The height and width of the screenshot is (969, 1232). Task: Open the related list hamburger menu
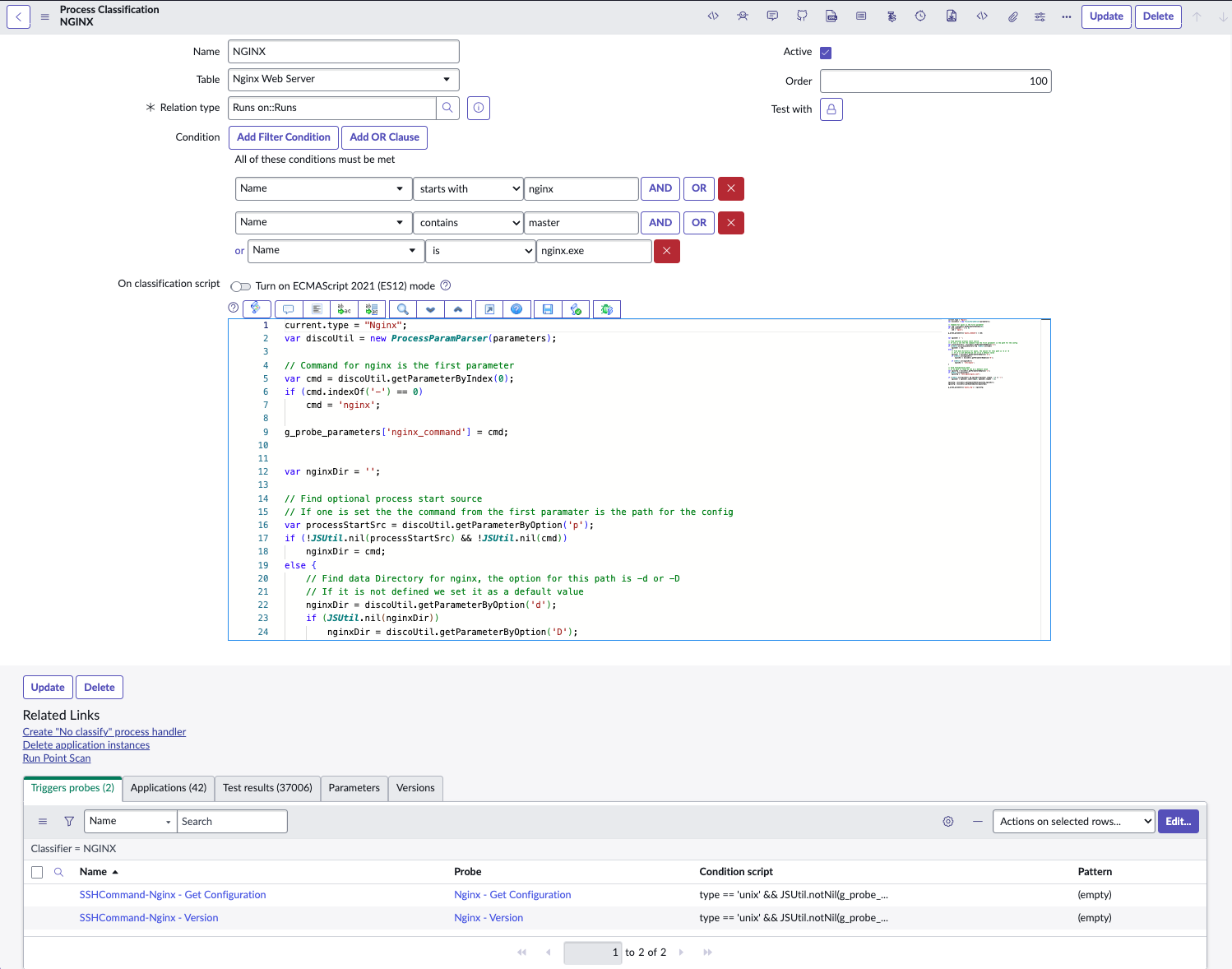click(x=43, y=822)
